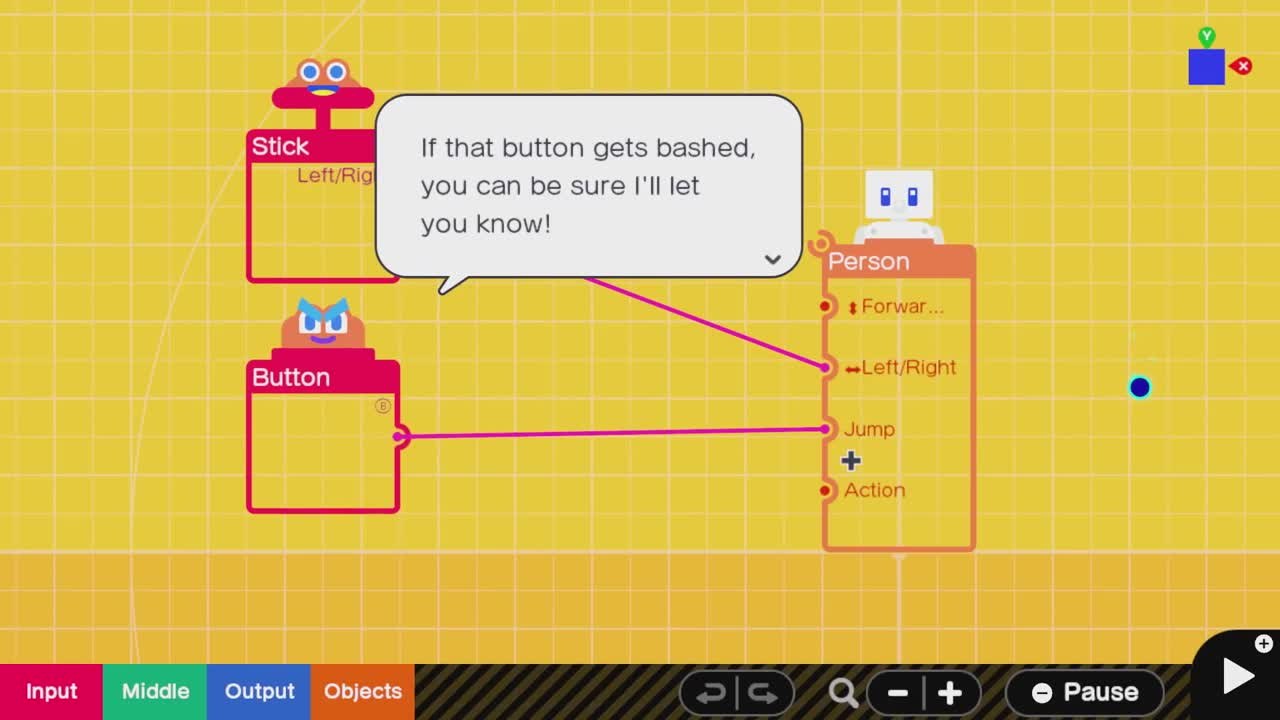The image size is (1280, 720).
Task: Zoom out with the minus button
Action: (897, 693)
